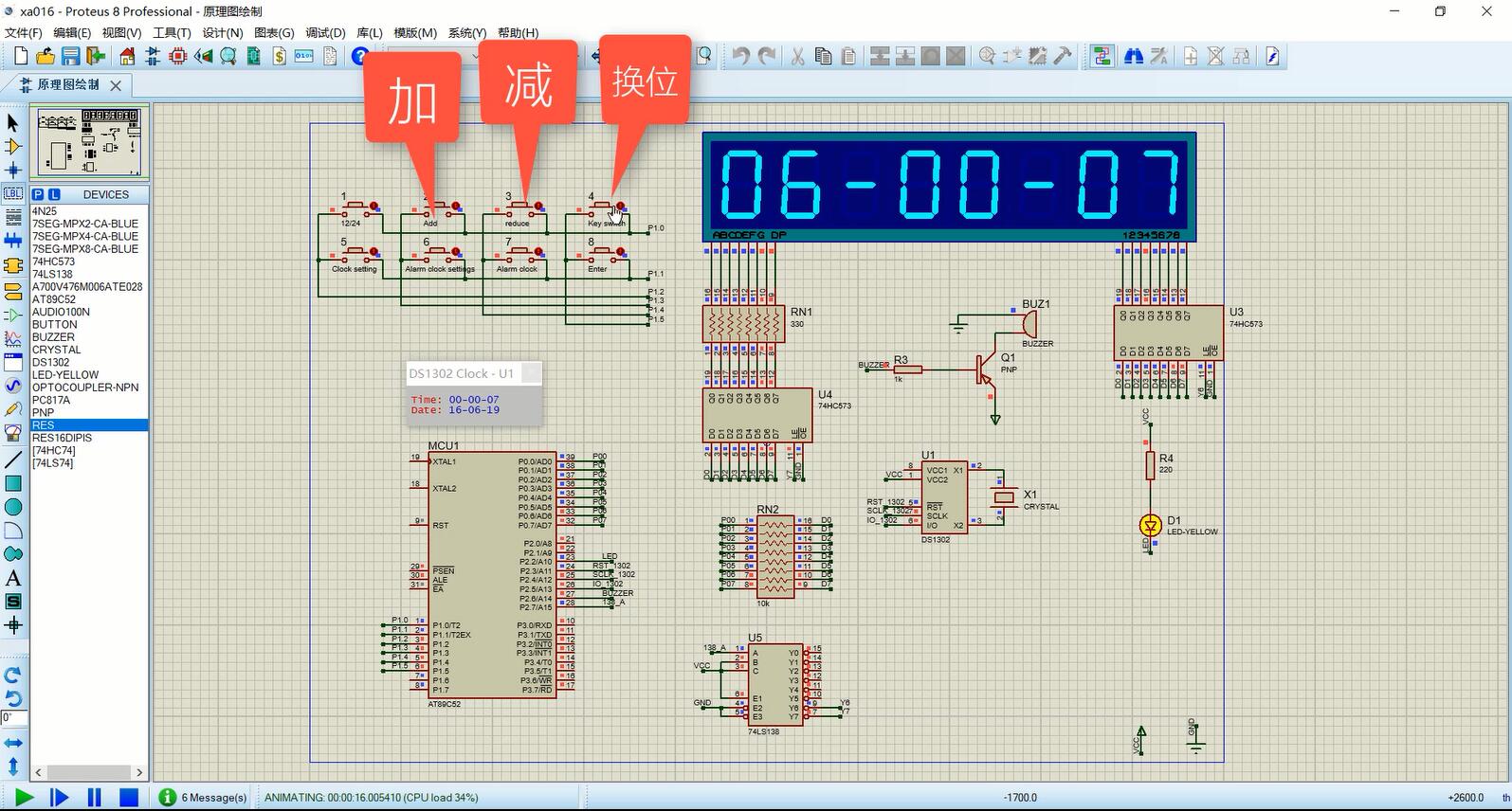1512x811 pixels.
Task: Click the Rotate Clockwise icon
Action: coord(13,676)
